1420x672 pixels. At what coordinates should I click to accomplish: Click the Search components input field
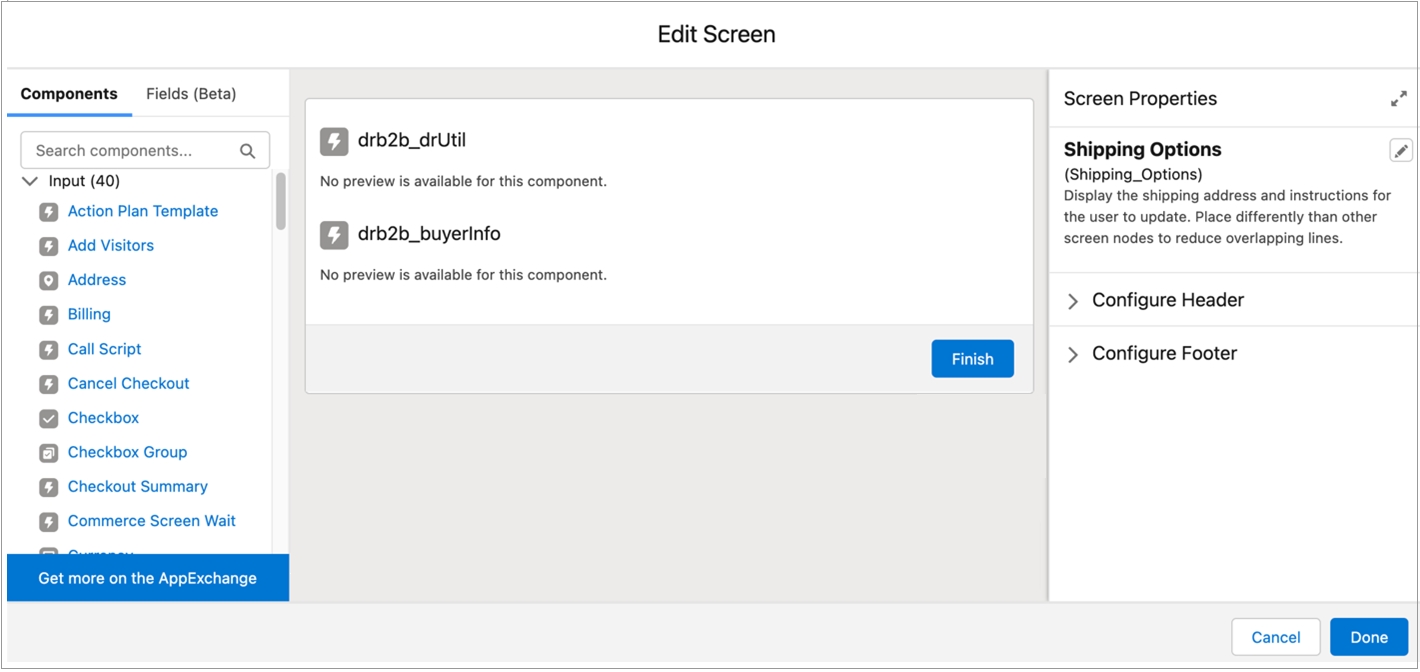(x=130, y=151)
